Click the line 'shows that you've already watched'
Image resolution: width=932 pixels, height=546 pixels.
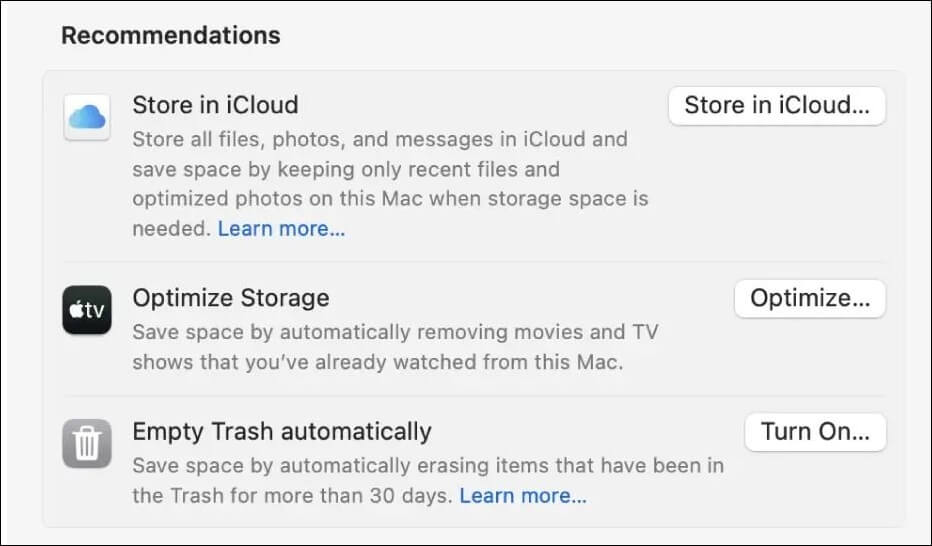tap(377, 362)
